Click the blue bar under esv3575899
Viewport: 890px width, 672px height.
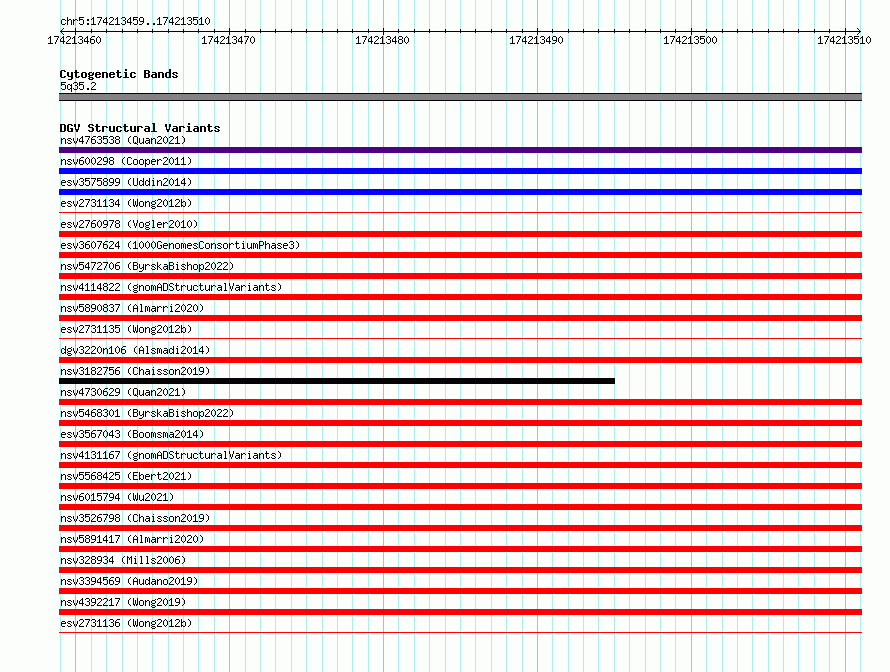coord(460,192)
